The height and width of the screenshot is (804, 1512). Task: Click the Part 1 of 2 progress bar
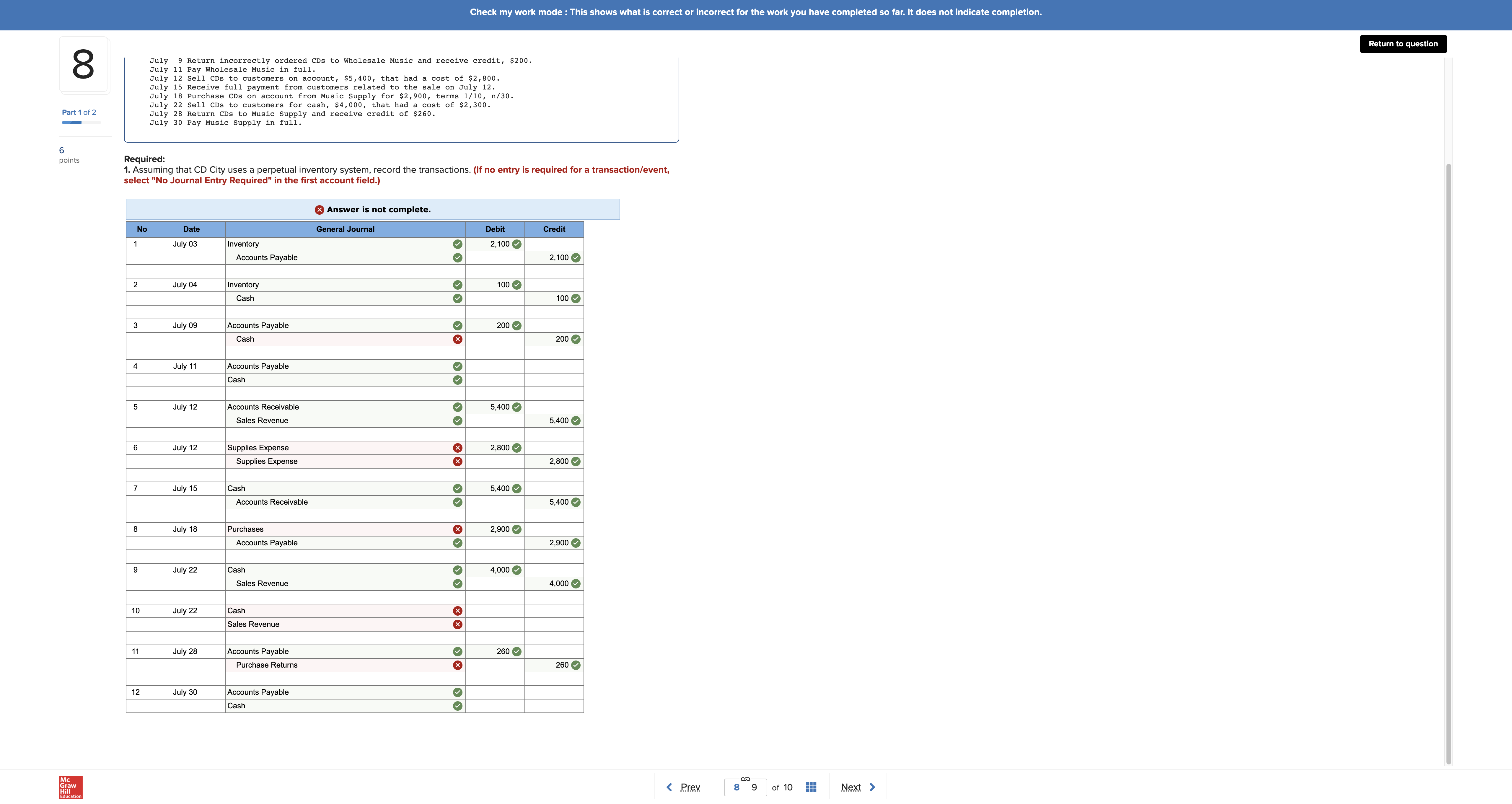point(81,123)
